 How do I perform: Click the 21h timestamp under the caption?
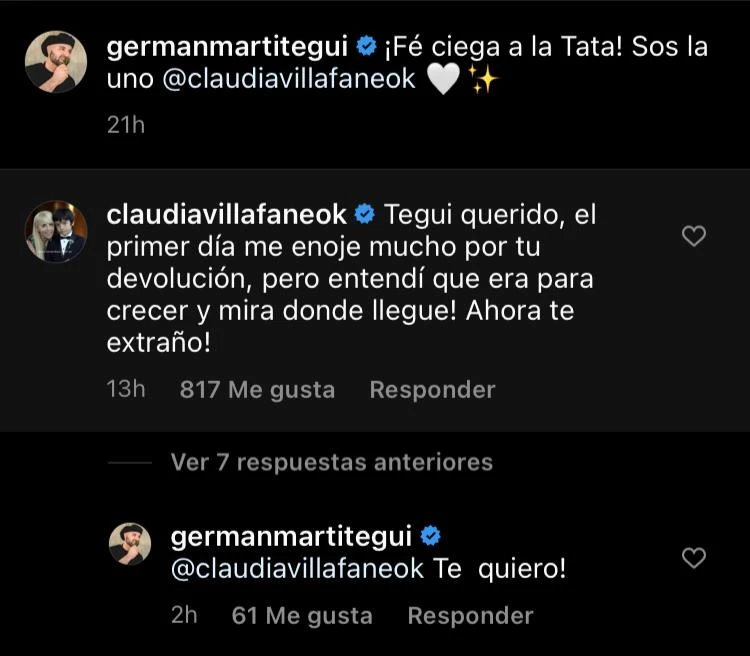pyautogui.click(x=126, y=125)
